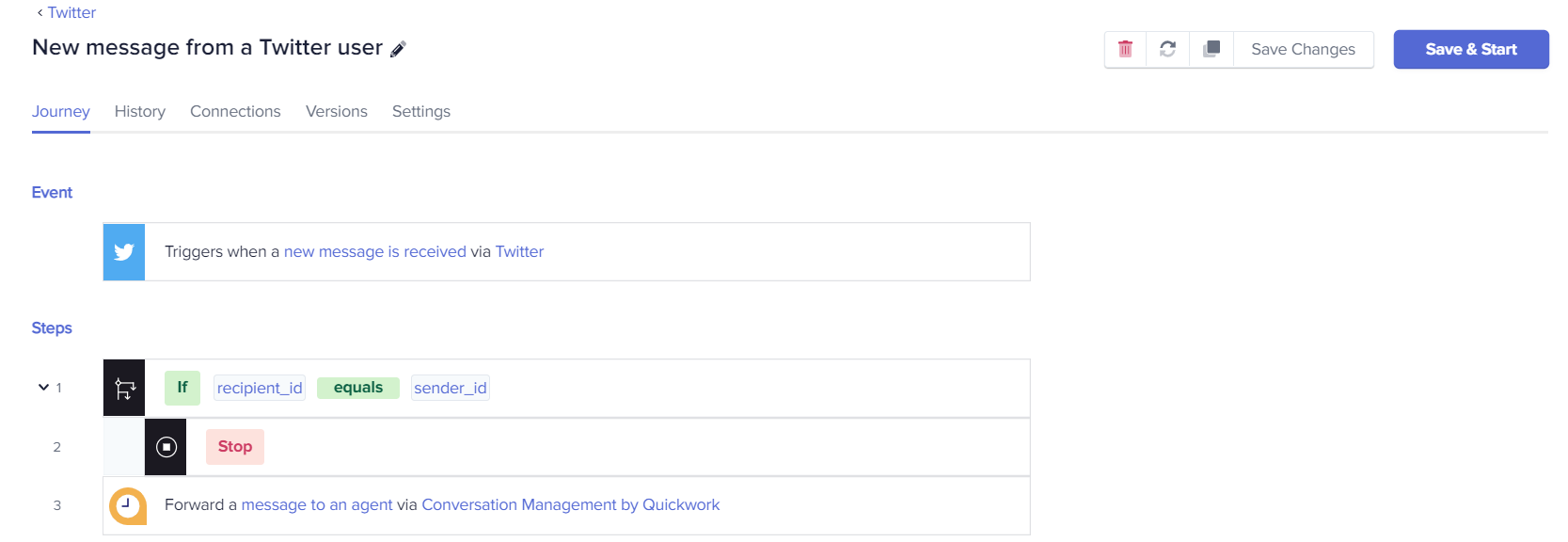
Task: Click the red trash delete icon
Action: [x=1125, y=49]
